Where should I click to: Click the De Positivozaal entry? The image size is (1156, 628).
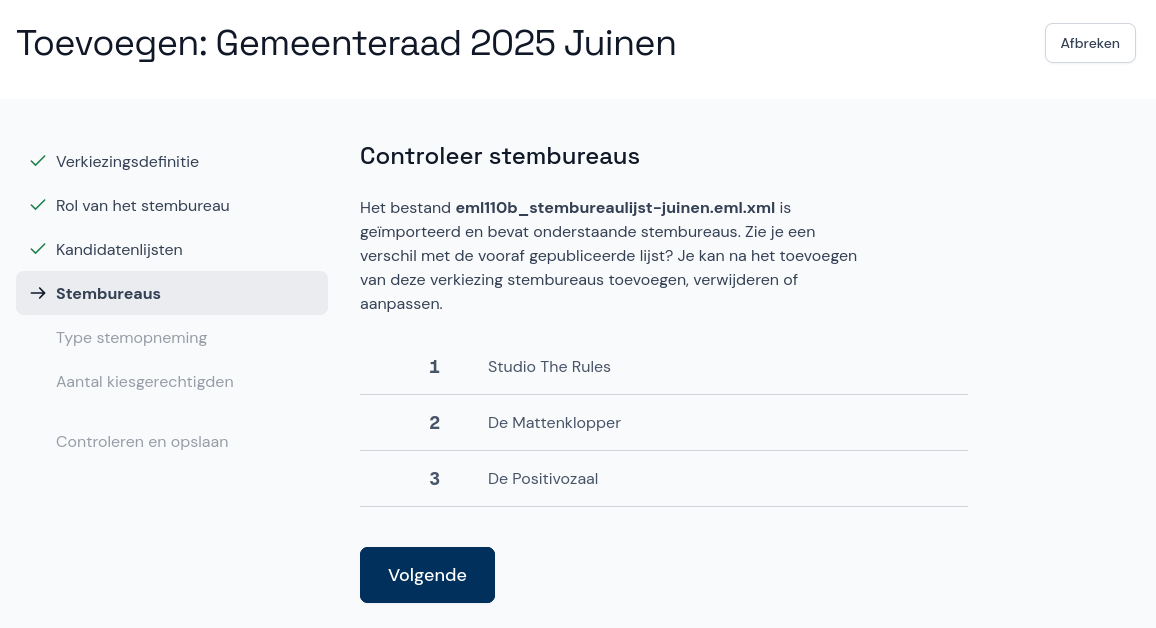pyautogui.click(x=543, y=478)
